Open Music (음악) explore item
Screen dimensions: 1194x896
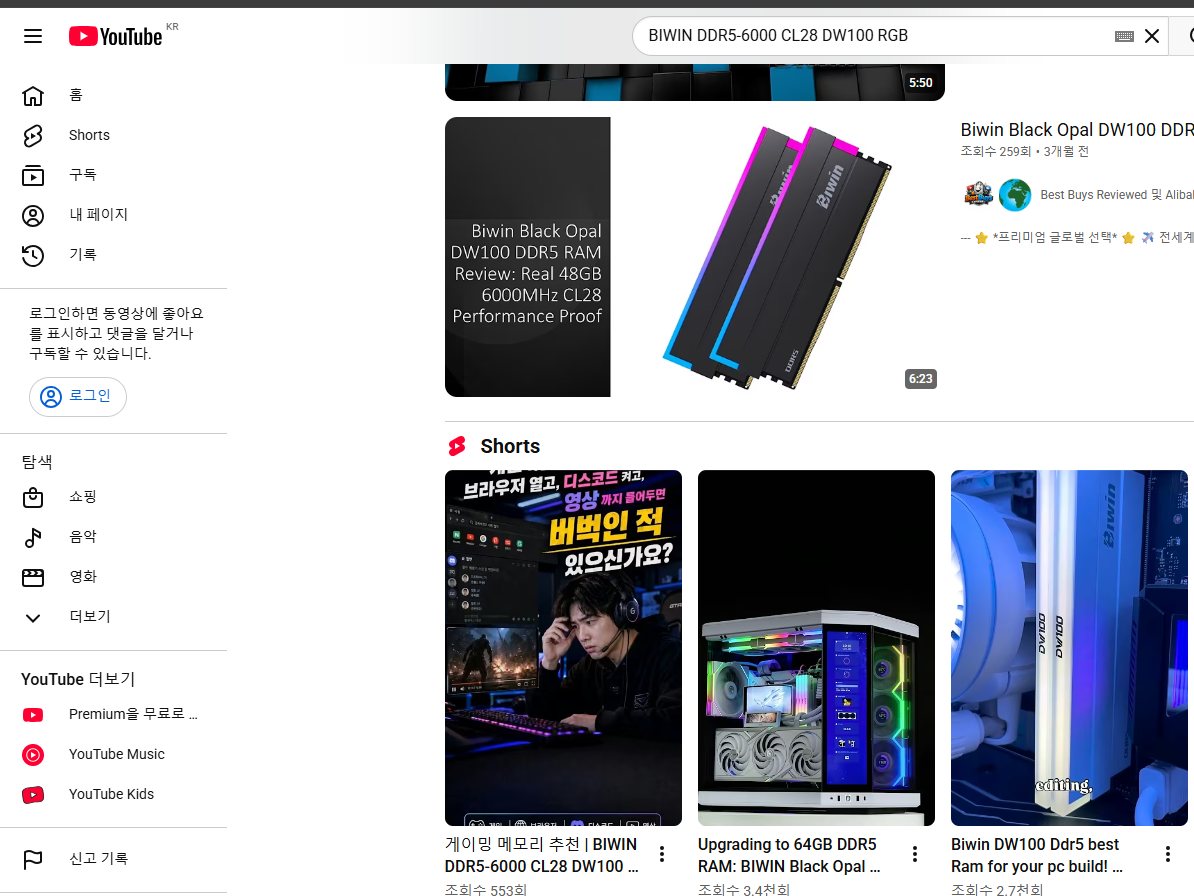click(113, 537)
